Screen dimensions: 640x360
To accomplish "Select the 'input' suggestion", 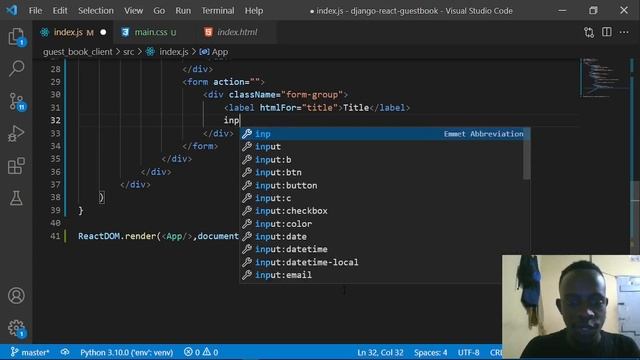I will click(381, 147).
